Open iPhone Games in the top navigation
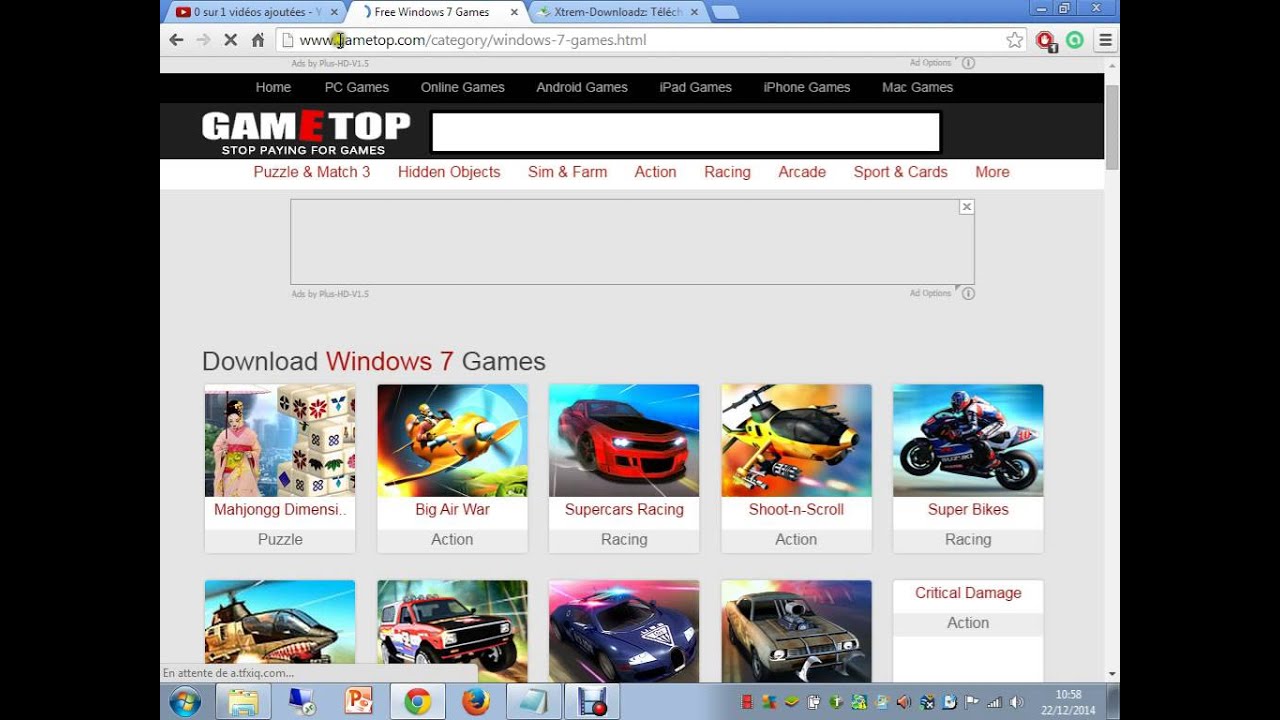The width and height of the screenshot is (1280, 720). (x=807, y=87)
